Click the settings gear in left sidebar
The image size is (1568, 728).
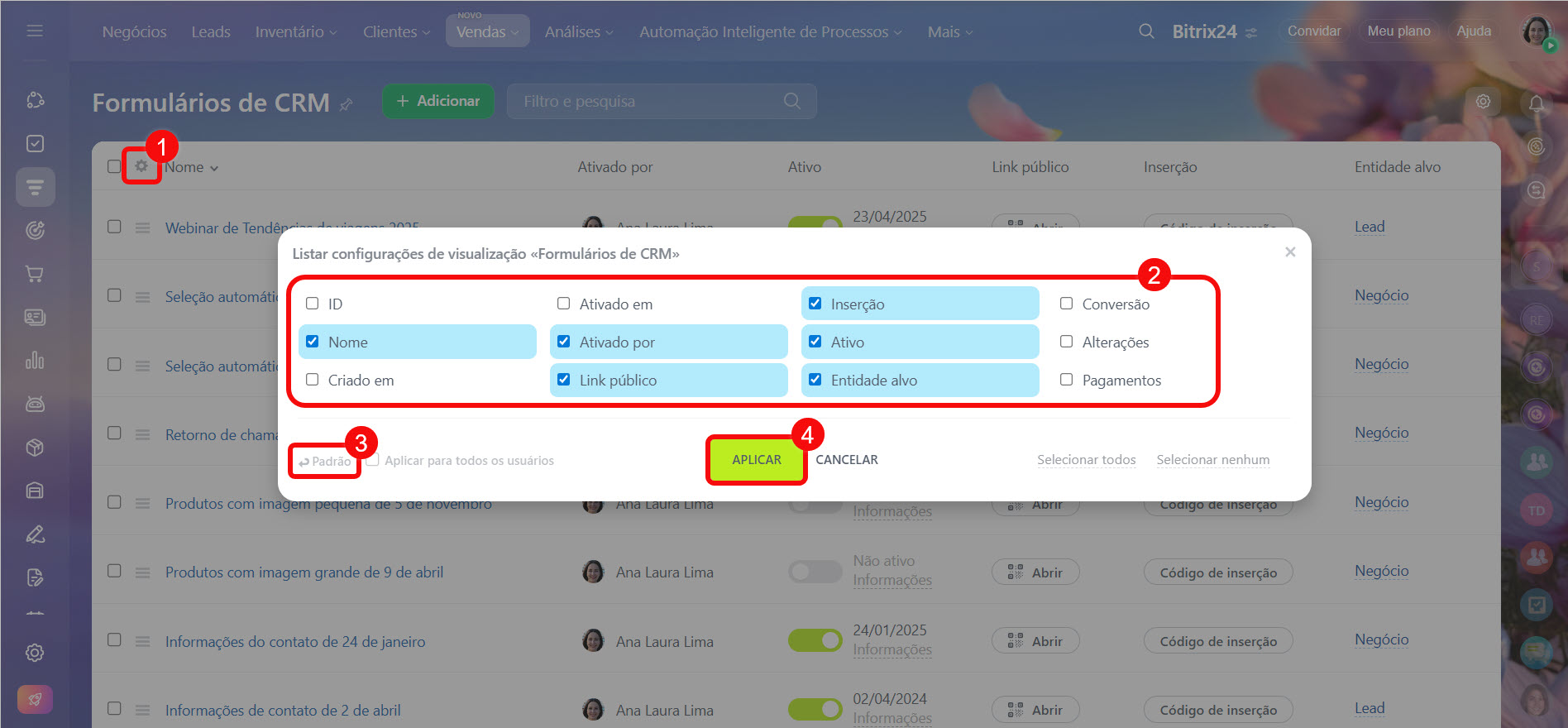coord(35,653)
